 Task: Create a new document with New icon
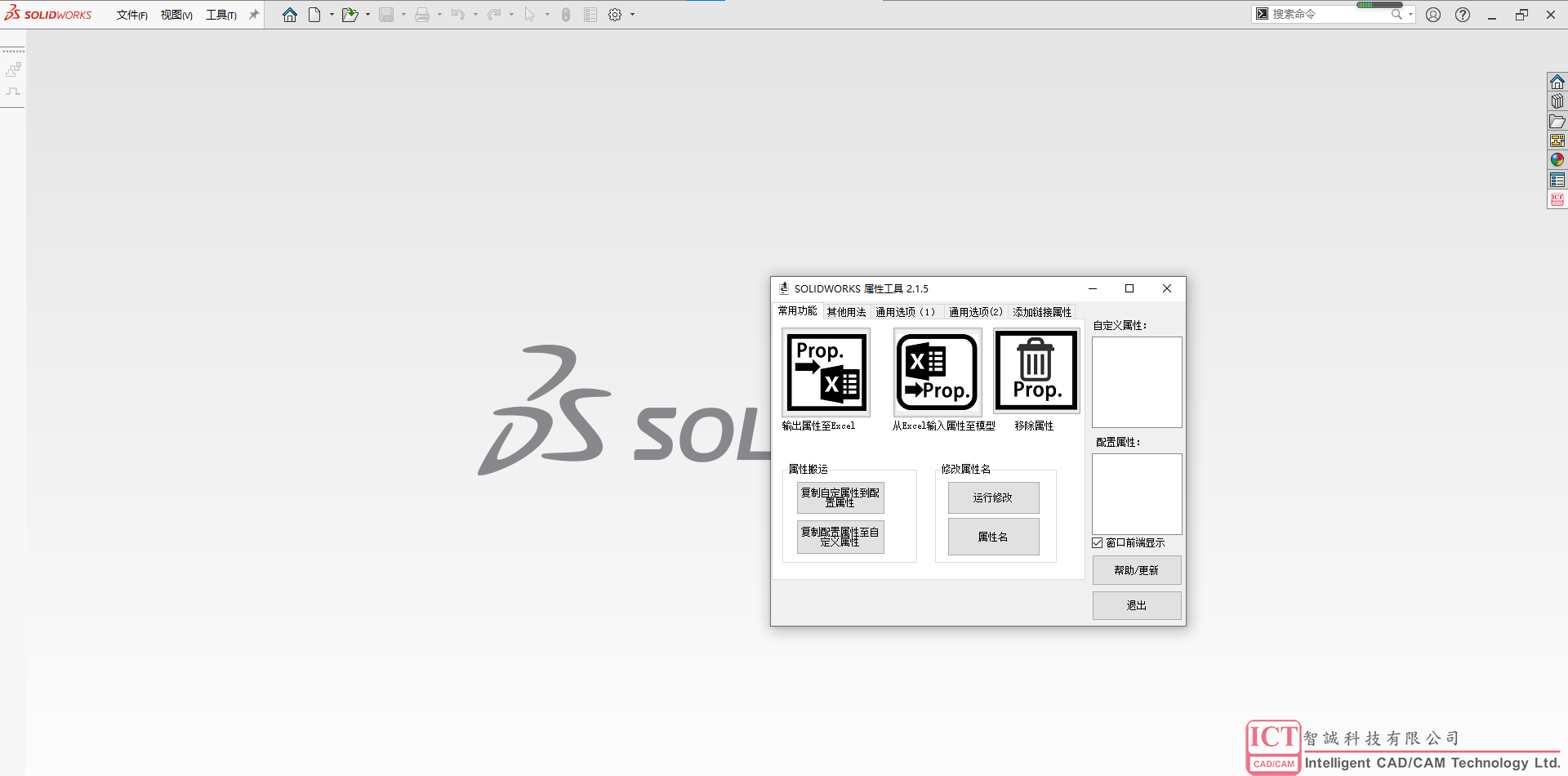tap(314, 15)
